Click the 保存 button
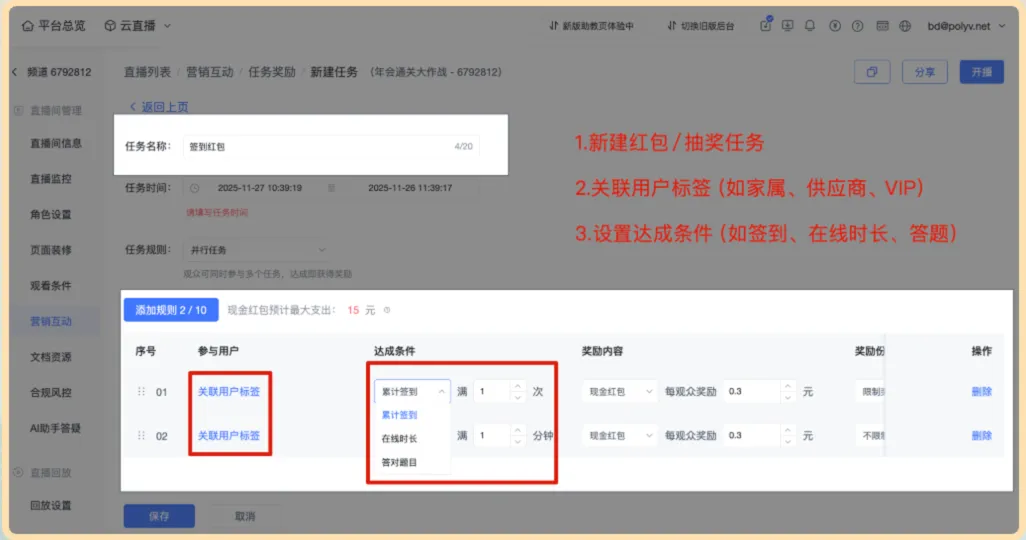1026x540 pixels. click(x=159, y=516)
